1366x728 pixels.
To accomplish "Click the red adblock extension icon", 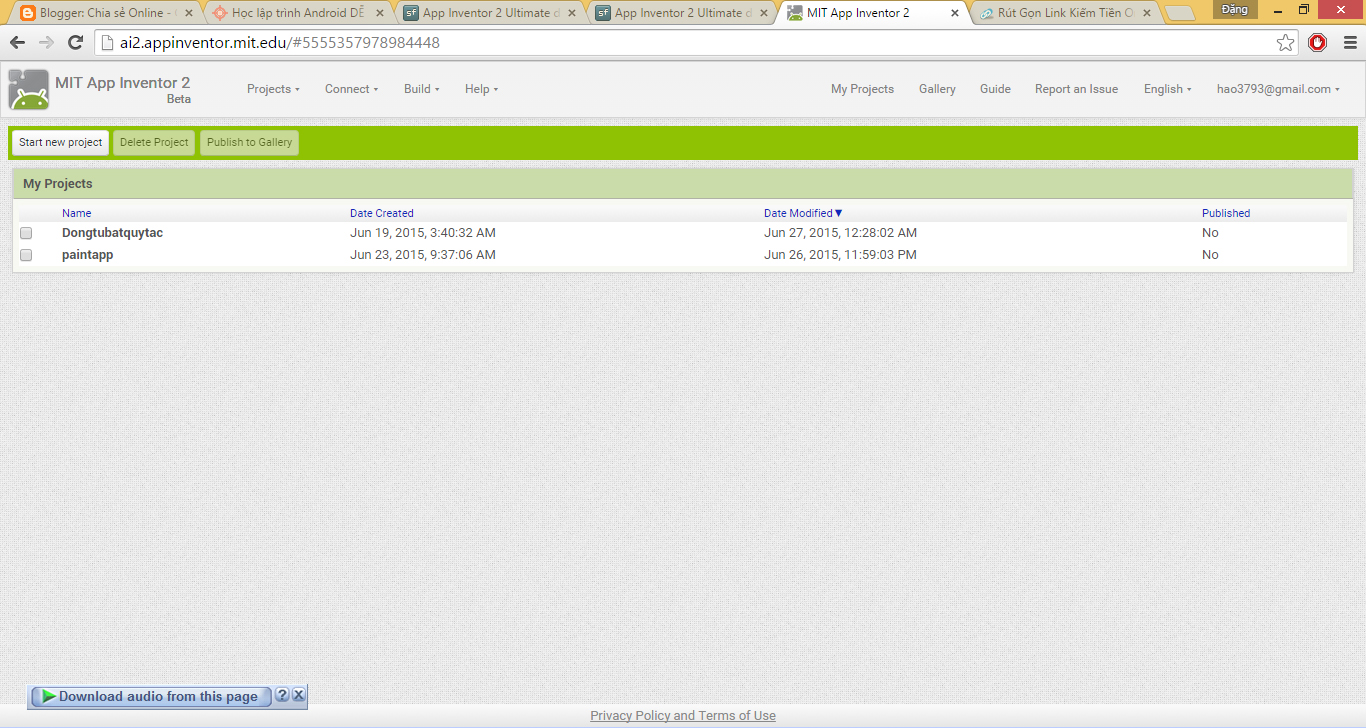I will click(1317, 43).
